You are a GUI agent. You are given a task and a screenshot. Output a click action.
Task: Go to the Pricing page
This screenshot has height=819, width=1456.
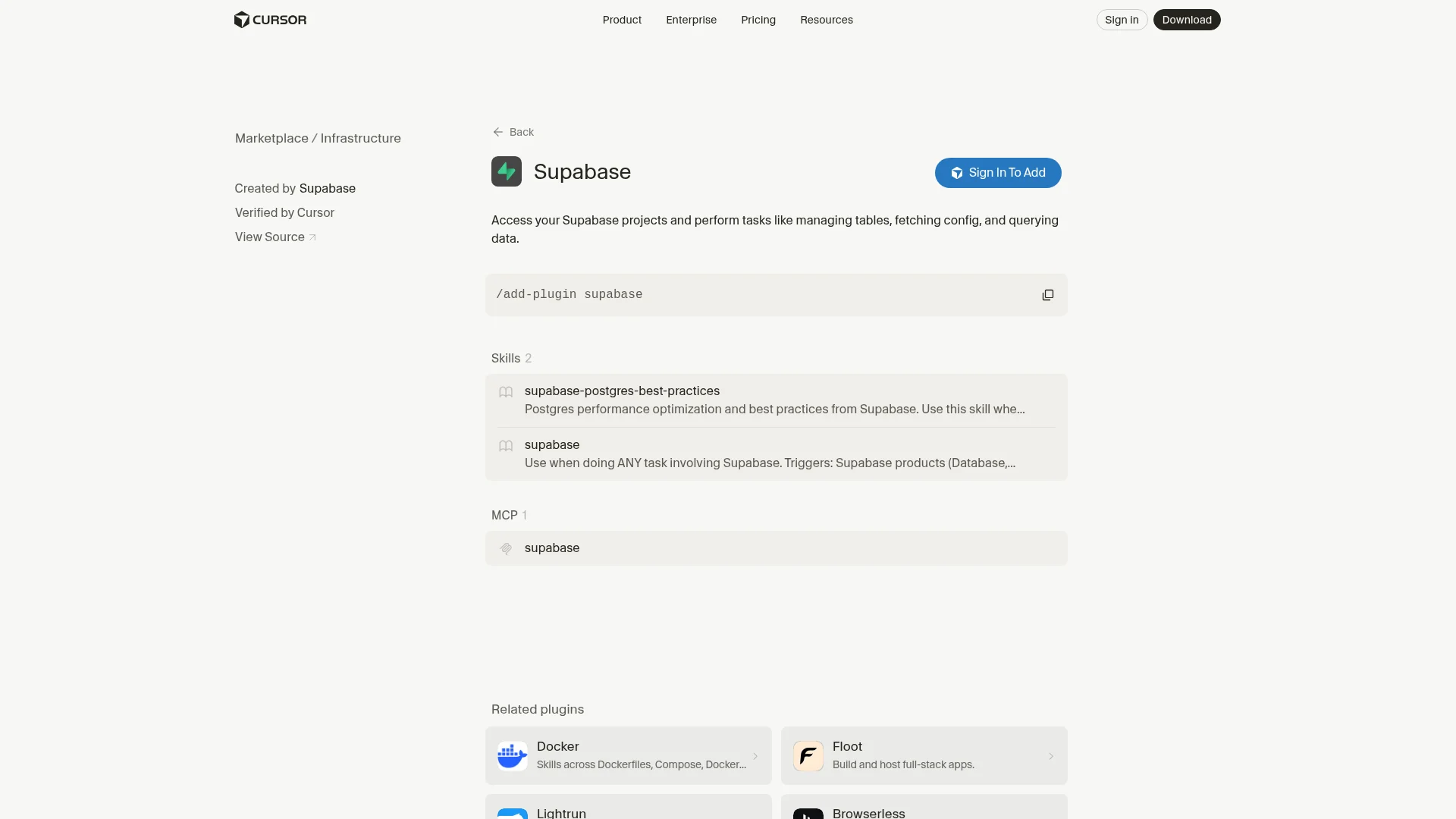758,20
